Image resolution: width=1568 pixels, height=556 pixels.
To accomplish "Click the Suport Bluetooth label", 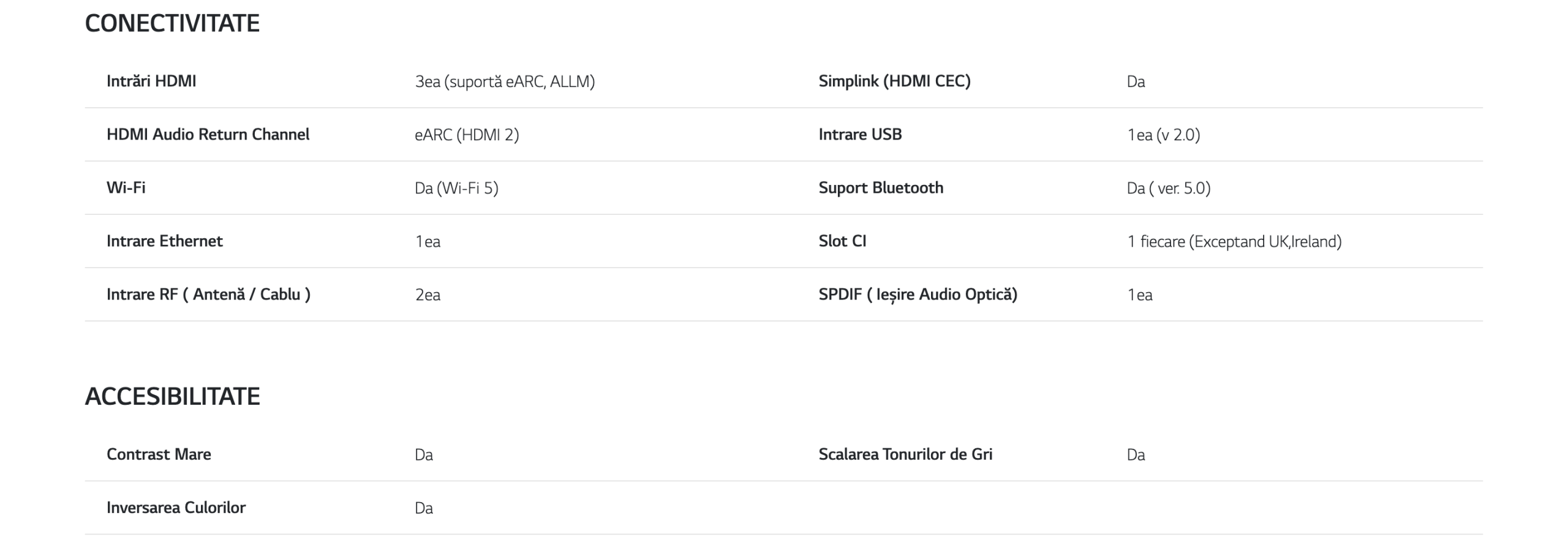I will (x=881, y=187).
